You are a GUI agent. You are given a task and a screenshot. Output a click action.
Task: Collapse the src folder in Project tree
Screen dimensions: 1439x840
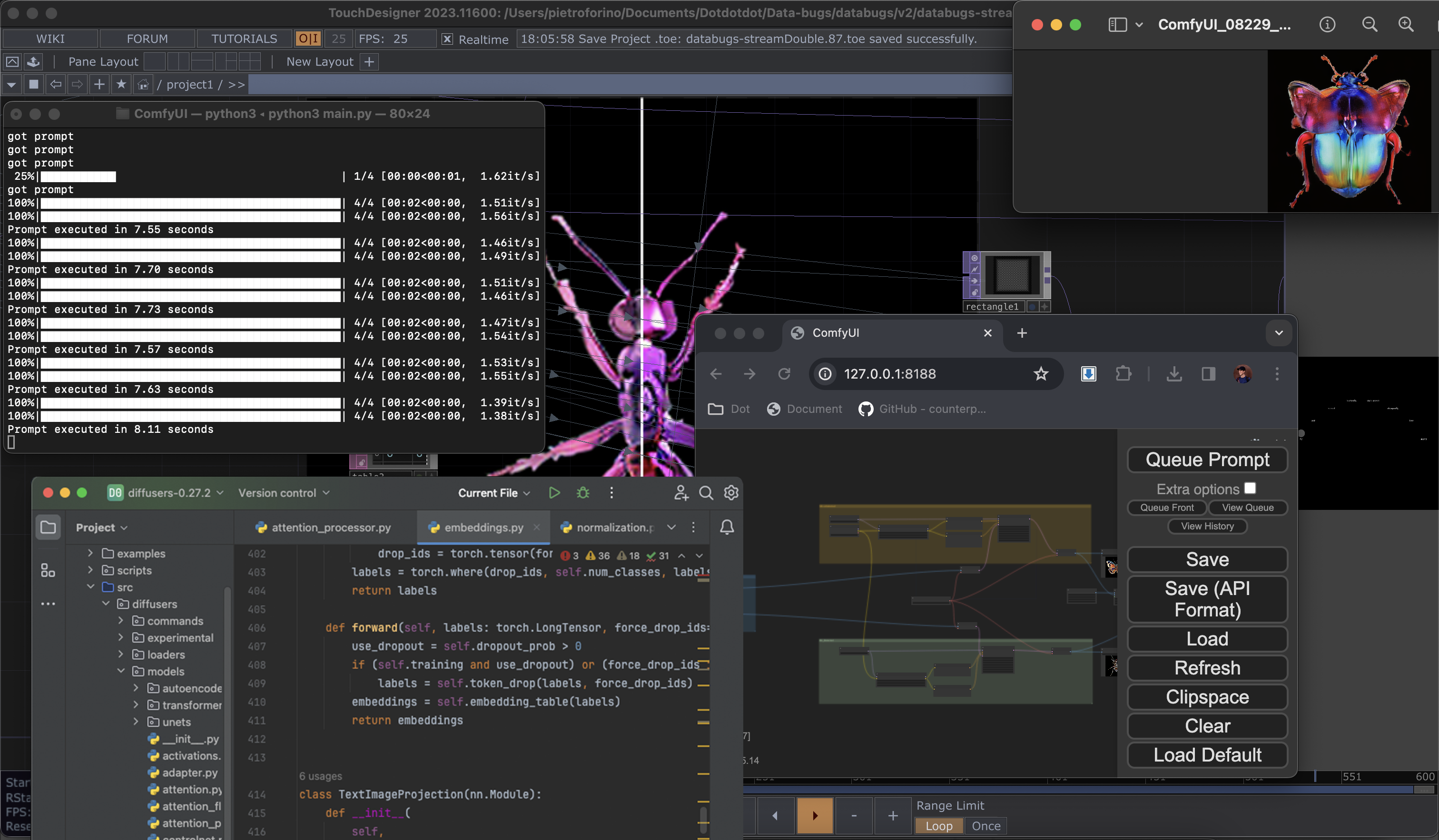tap(90, 586)
